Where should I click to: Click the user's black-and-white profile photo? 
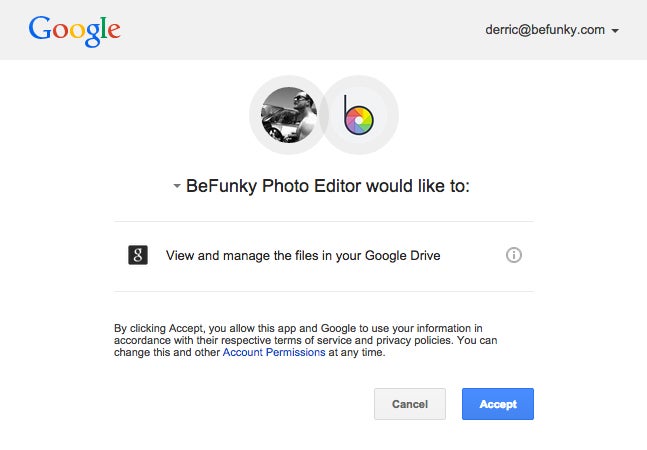pos(288,115)
